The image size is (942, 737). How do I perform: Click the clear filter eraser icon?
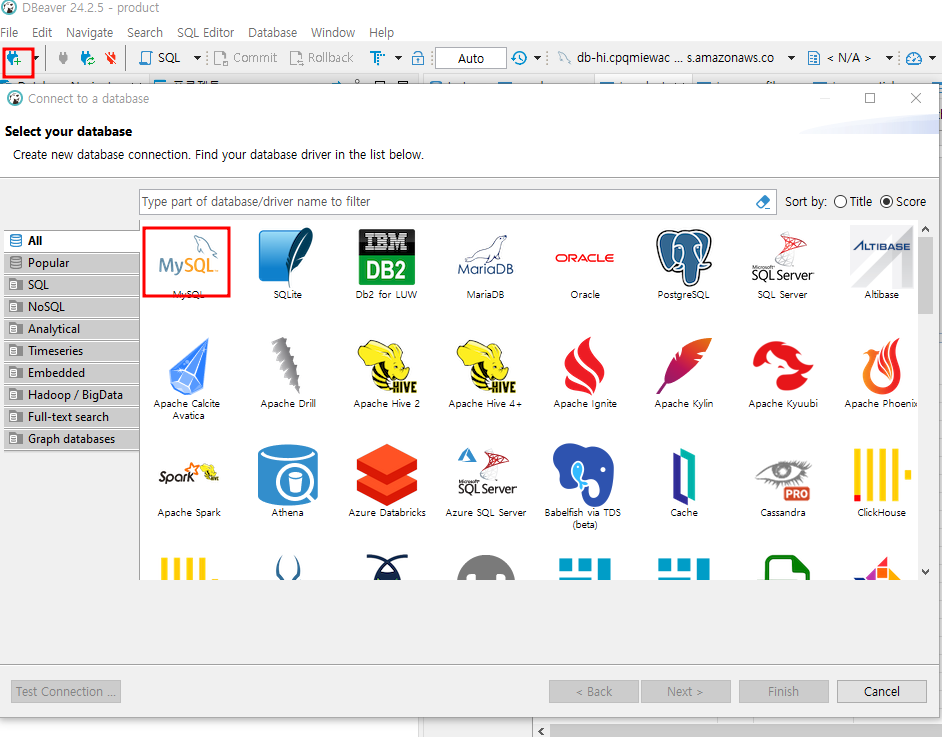(x=763, y=202)
